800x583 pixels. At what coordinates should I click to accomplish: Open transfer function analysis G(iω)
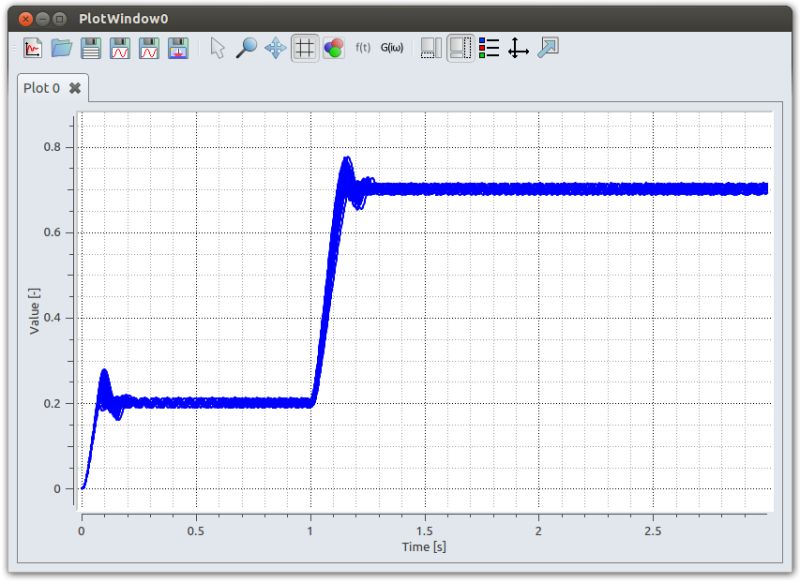click(390, 46)
